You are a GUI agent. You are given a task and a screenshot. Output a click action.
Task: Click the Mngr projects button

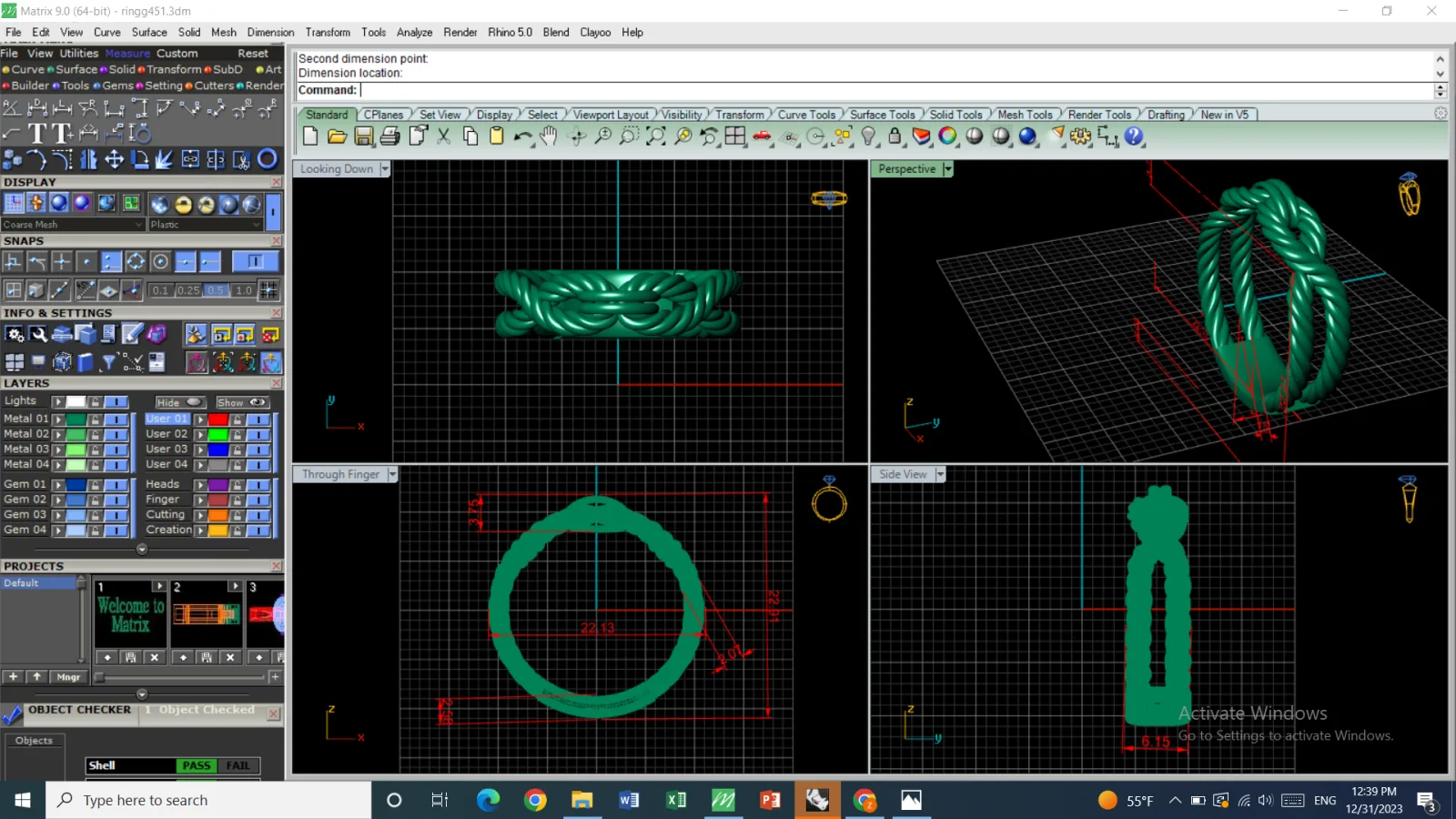(68, 677)
